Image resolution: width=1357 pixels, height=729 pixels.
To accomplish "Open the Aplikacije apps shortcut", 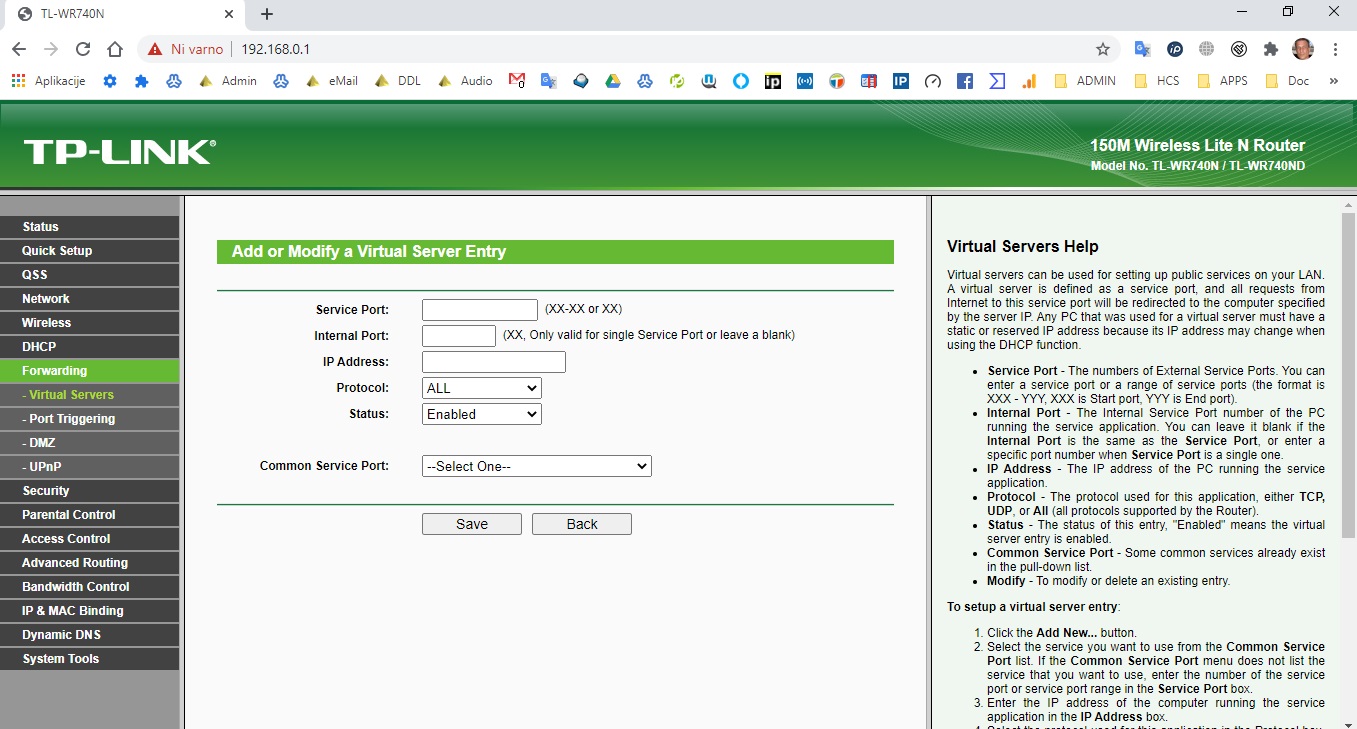I will coord(48,81).
